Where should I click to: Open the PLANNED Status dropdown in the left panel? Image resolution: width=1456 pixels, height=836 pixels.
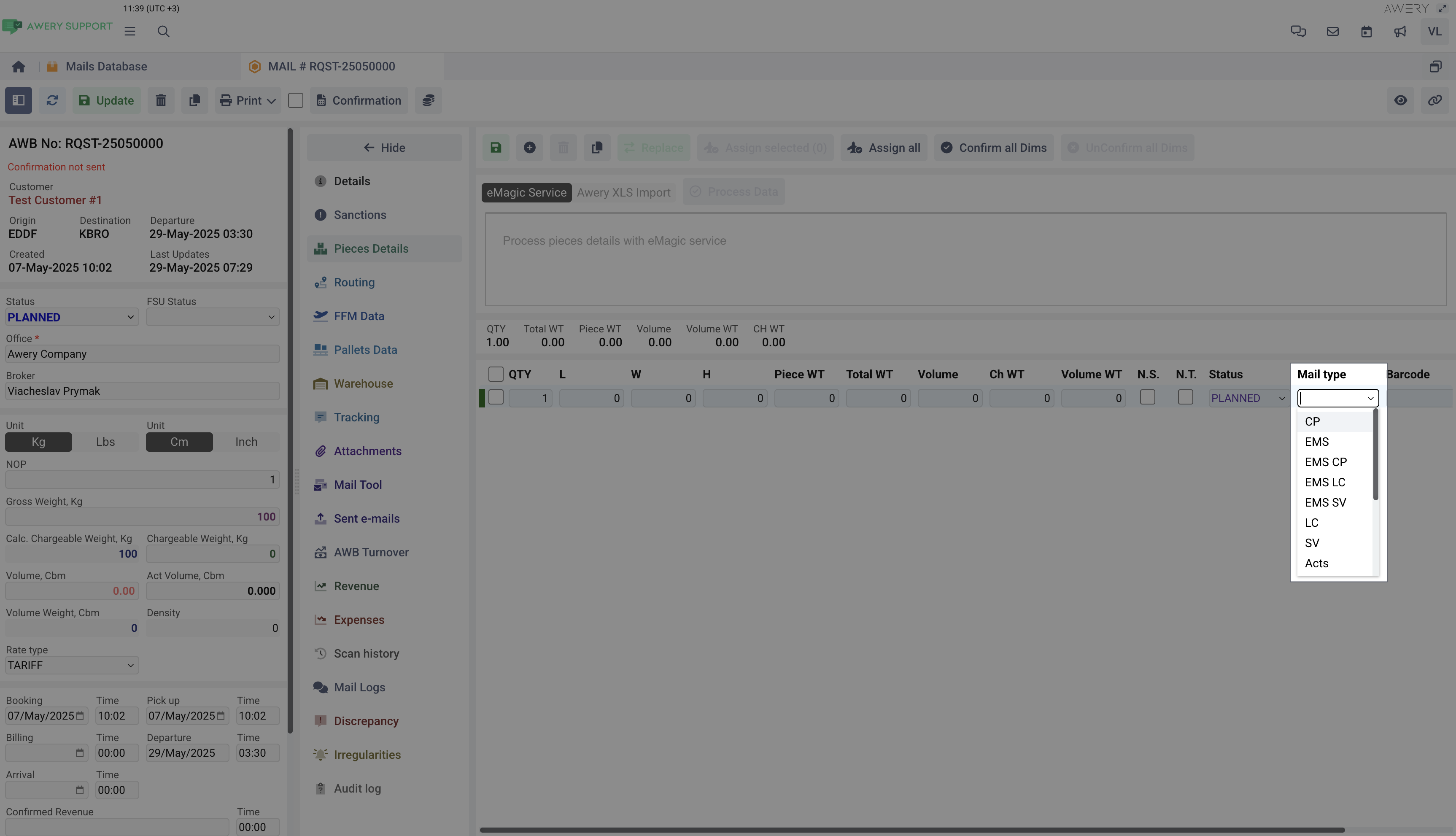point(71,317)
